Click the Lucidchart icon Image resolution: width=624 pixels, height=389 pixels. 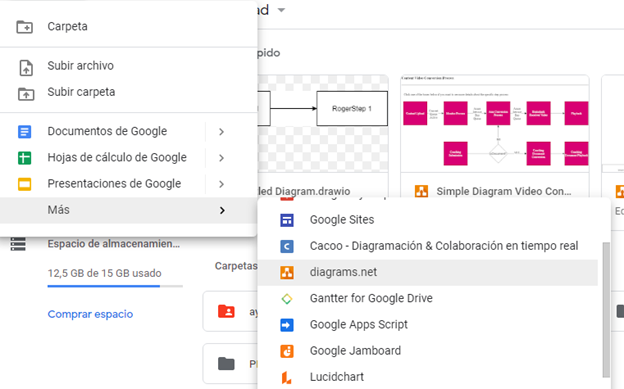pyautogui.click(x=287, y=377)
